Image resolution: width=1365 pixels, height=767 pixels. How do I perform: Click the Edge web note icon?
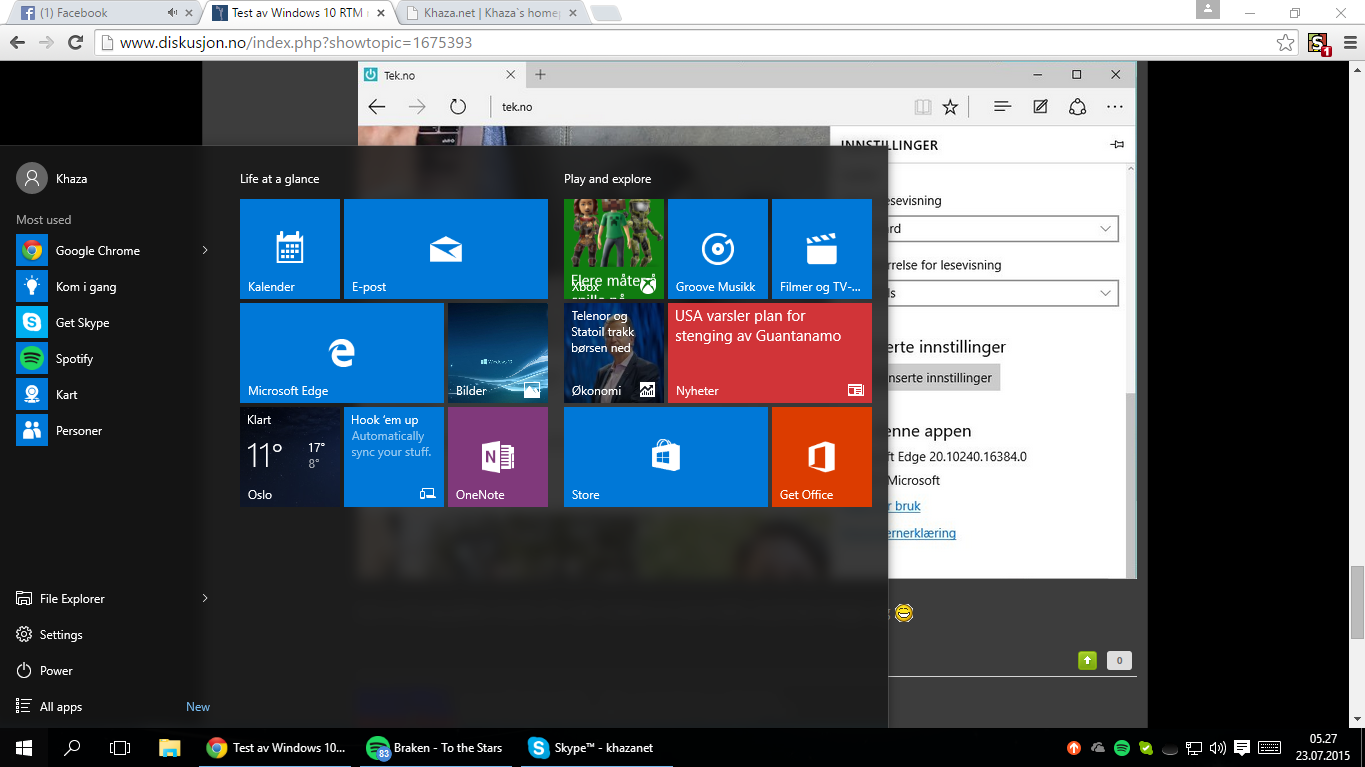point(1040,107)
